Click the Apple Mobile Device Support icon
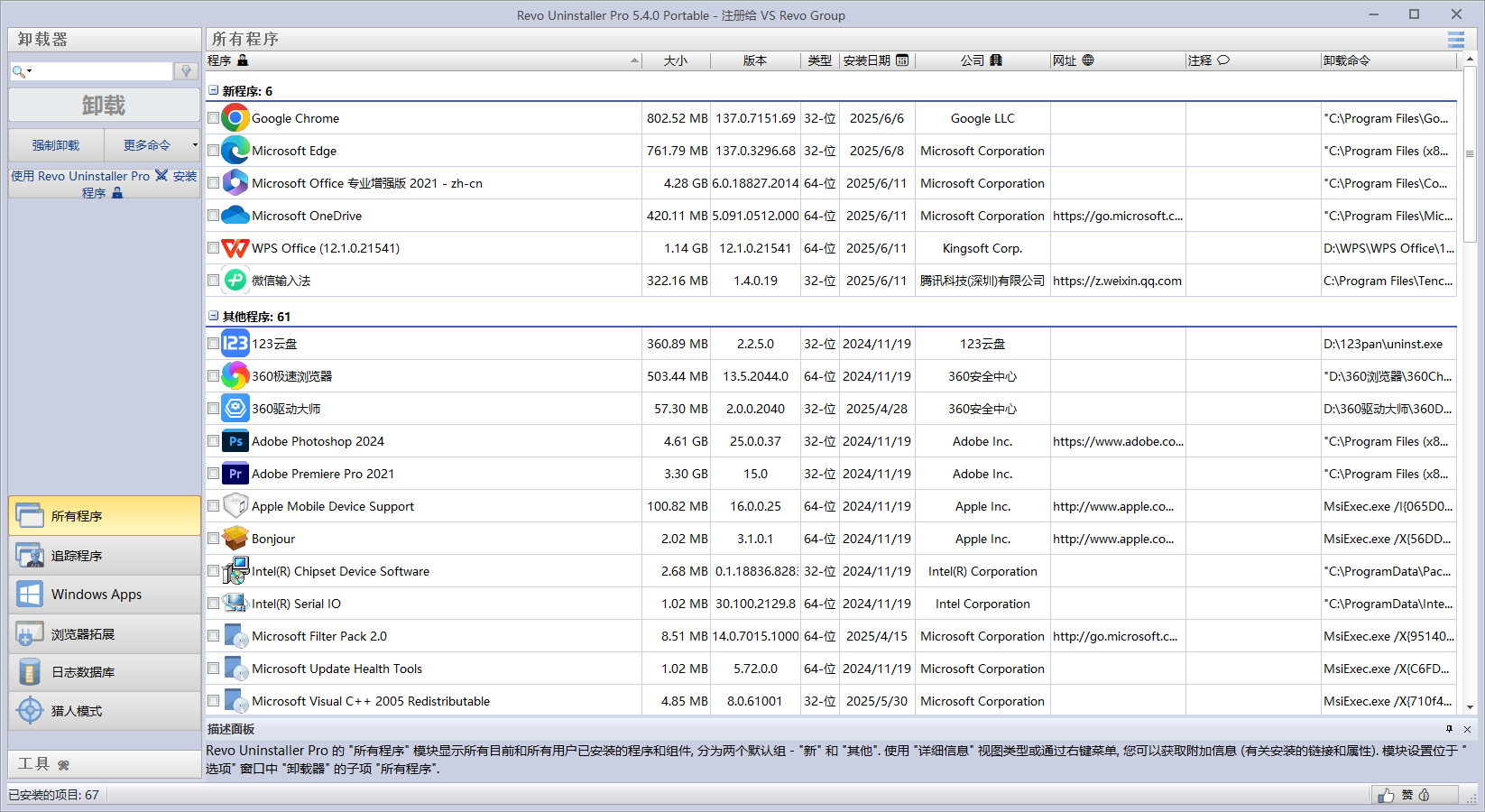The image size is (1485, 812). coord(235,506)
